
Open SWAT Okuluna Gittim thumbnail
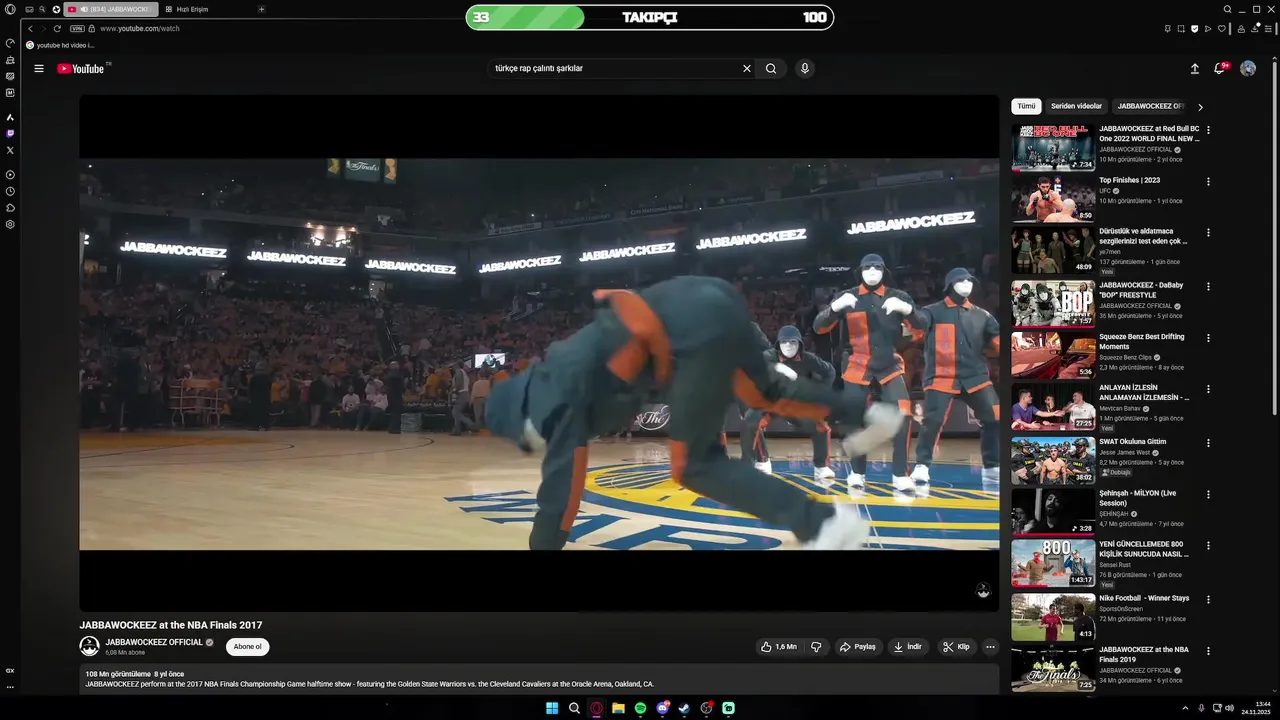pos(1053,460)
